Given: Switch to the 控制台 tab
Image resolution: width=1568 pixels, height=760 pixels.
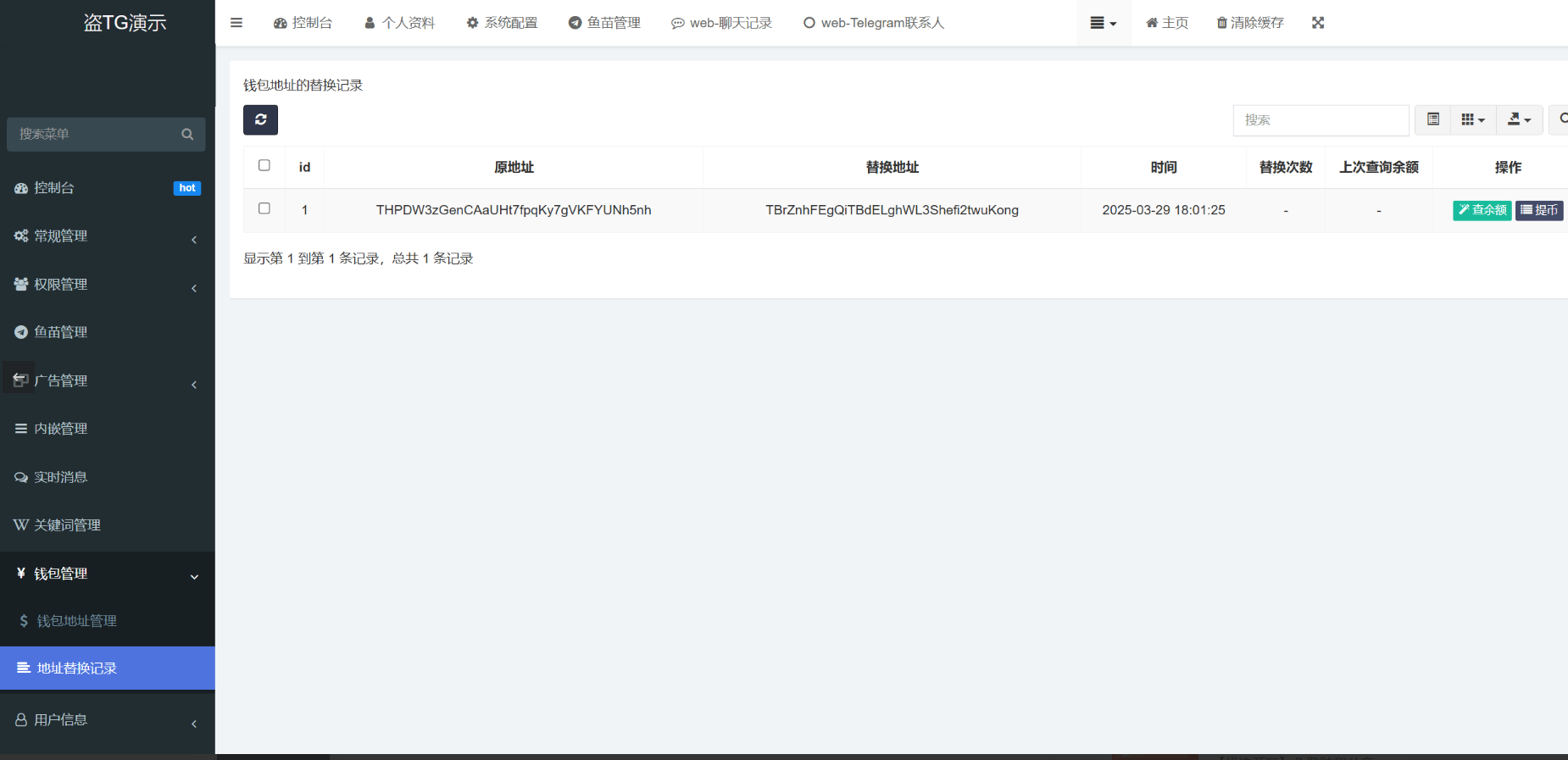Looking at the screenshot, I should [303, 23].
